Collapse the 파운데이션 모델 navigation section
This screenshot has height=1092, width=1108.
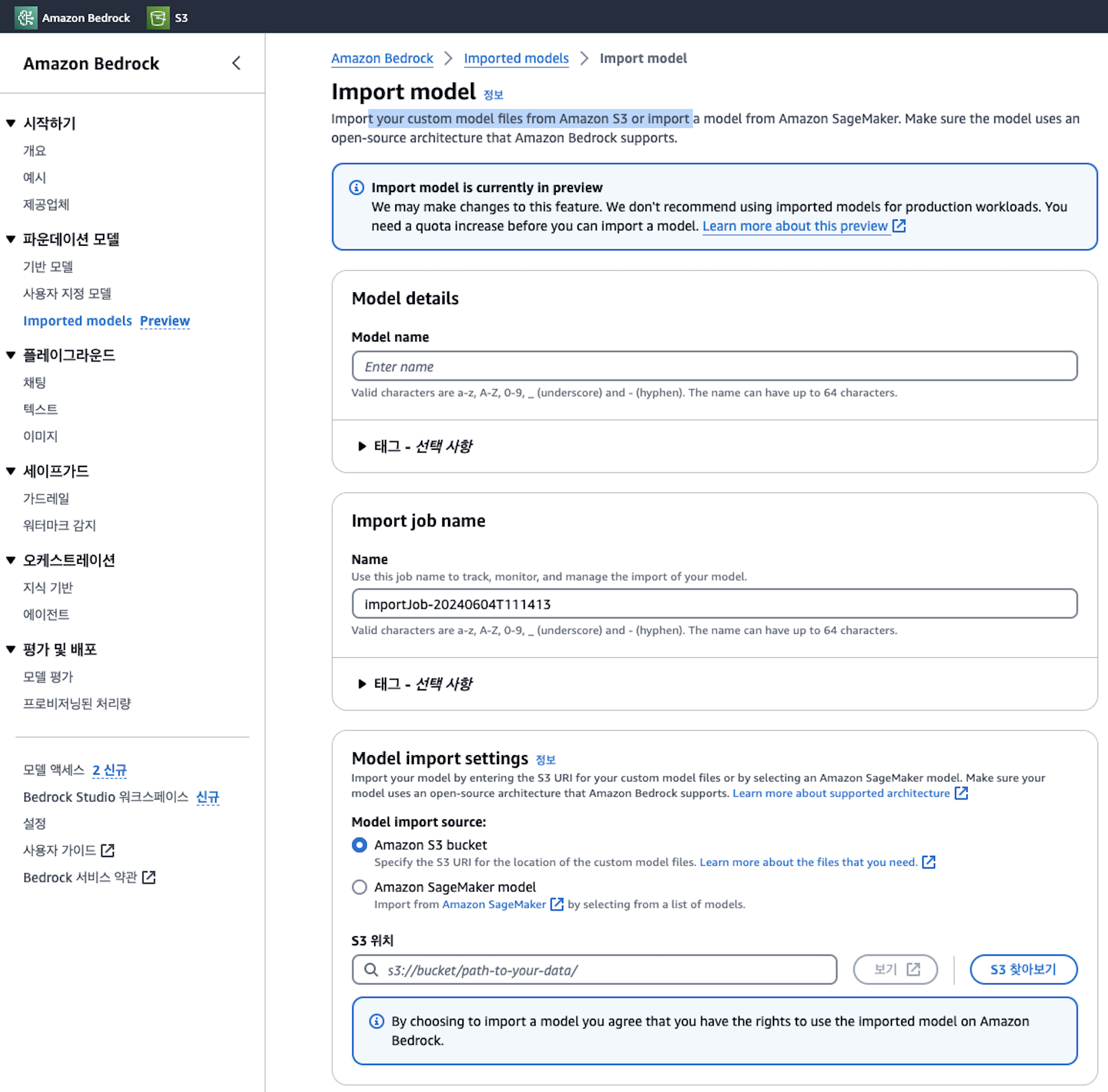pos(11,239)
